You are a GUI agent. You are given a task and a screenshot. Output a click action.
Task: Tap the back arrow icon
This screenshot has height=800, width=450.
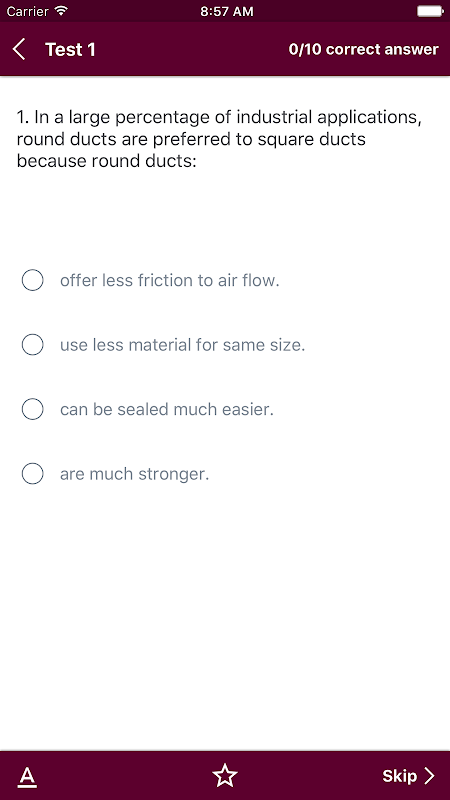click(x=19, y=49)
